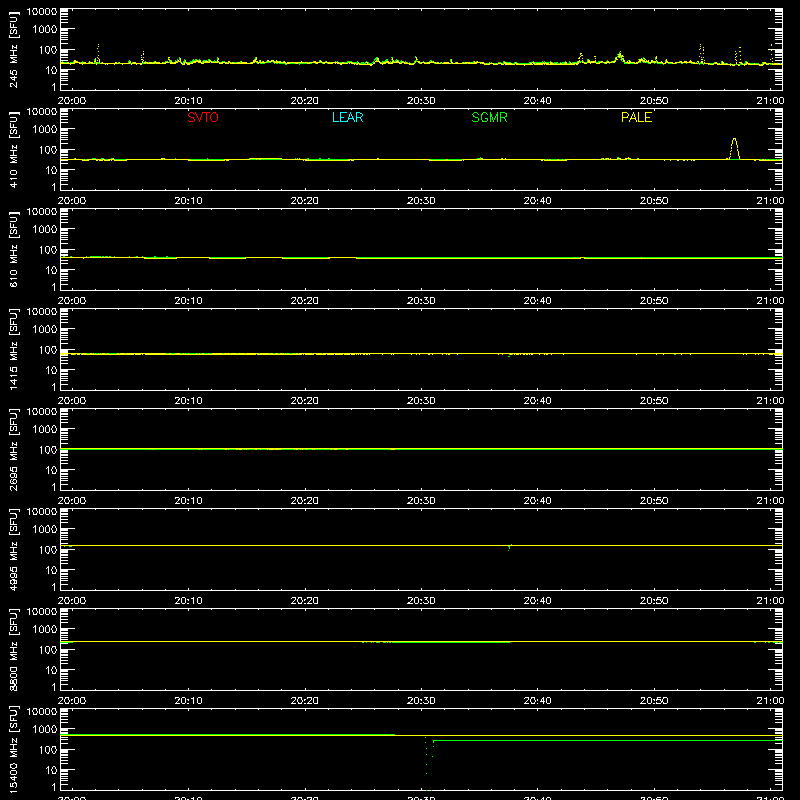
Task: Select the 610 MHz [SFU] axis title
Action: coord(13,249)
